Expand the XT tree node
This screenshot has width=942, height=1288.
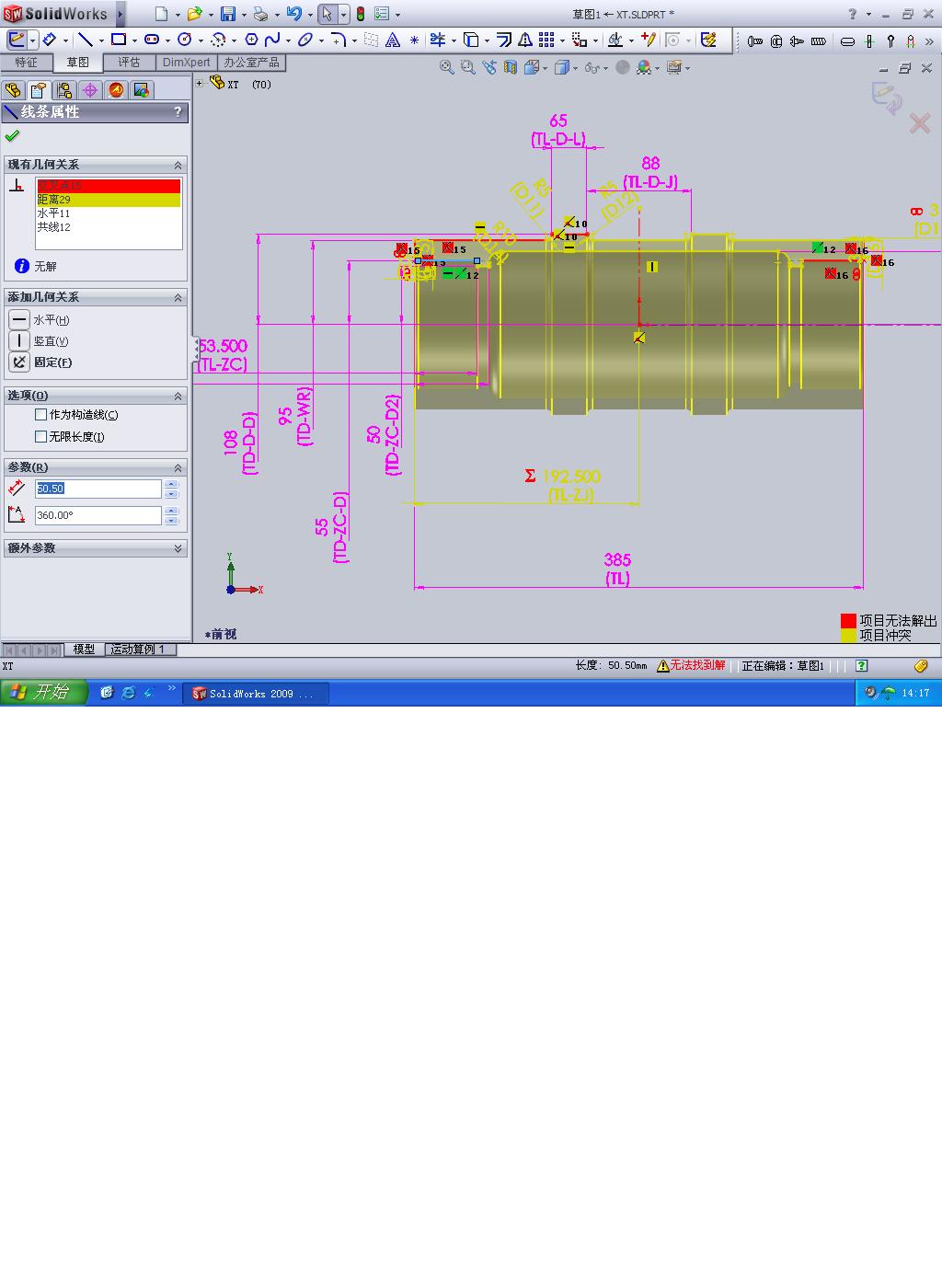point(200,83)
